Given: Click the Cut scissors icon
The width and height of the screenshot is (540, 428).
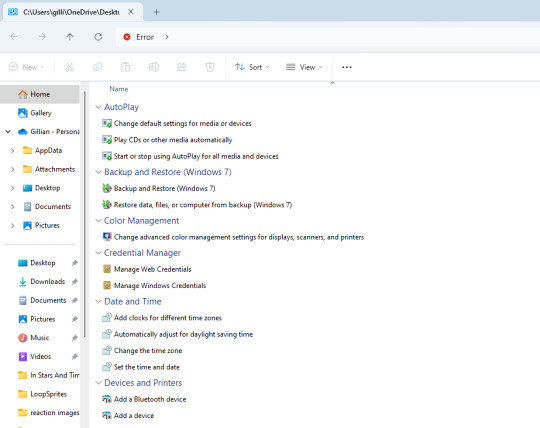Looking at the screenshot, I should tap(70, 67).
